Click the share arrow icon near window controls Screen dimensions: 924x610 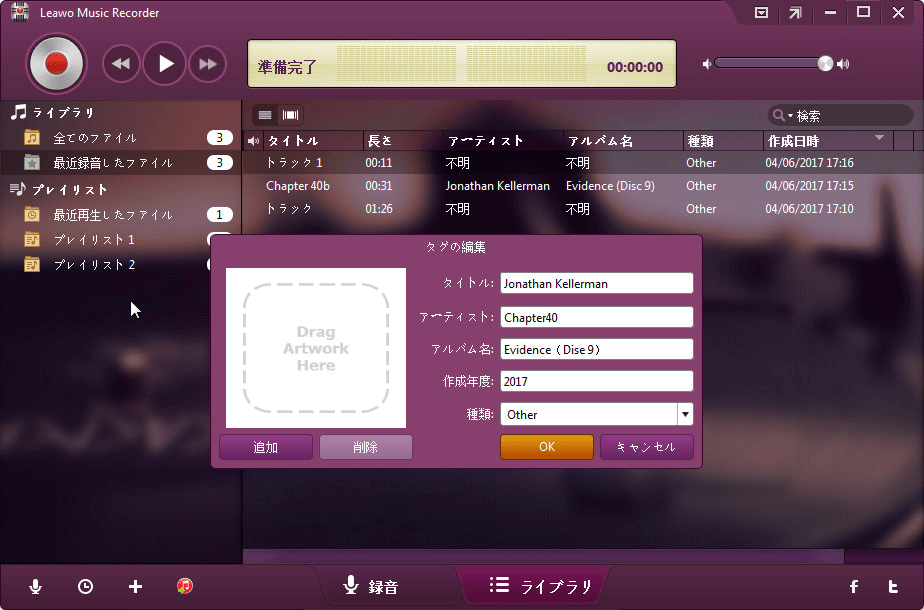[797, 13]
